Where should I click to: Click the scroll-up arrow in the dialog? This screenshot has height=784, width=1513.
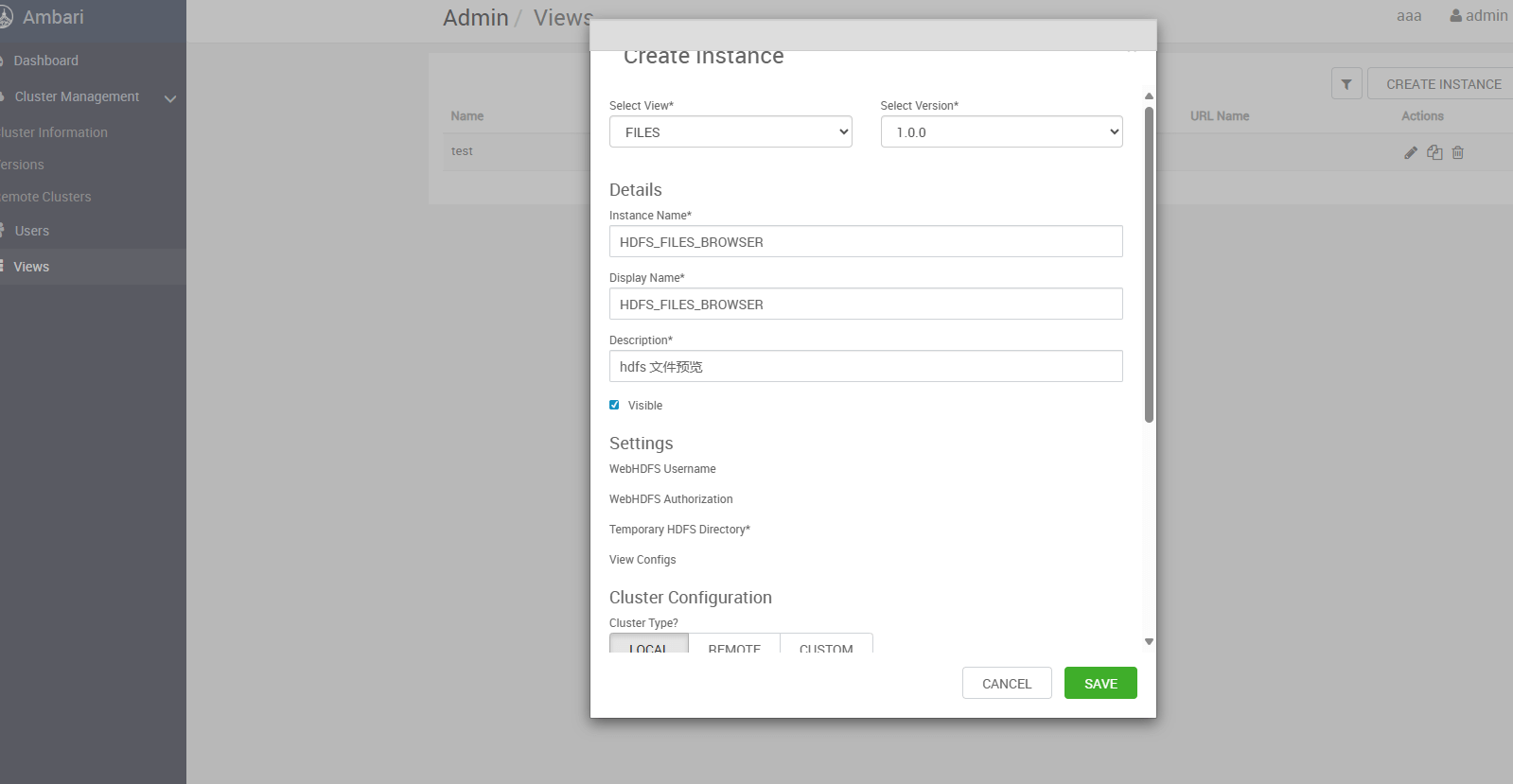point(1149,96)
